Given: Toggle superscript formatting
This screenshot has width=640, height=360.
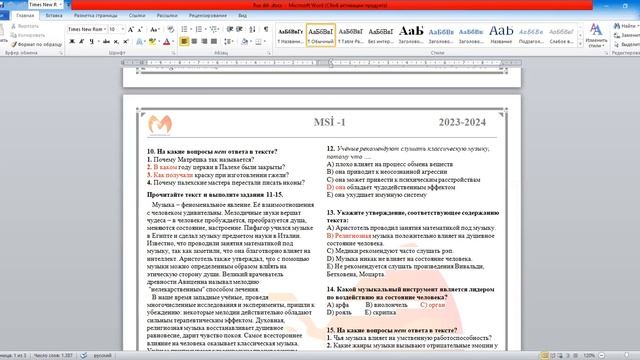Looking at the screenshot, I should coord(126,41).
